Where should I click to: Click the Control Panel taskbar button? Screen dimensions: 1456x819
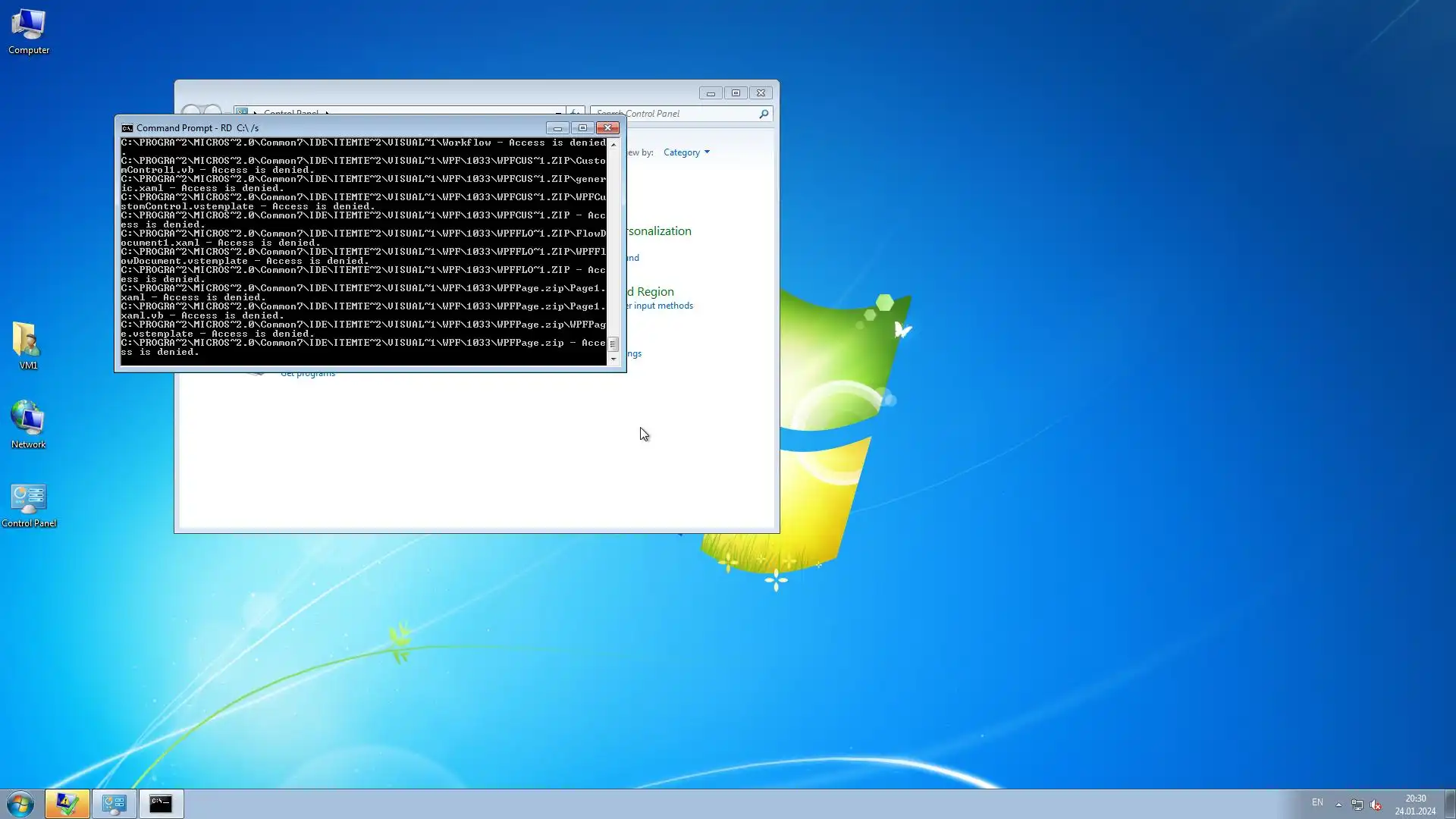(115, 804)
